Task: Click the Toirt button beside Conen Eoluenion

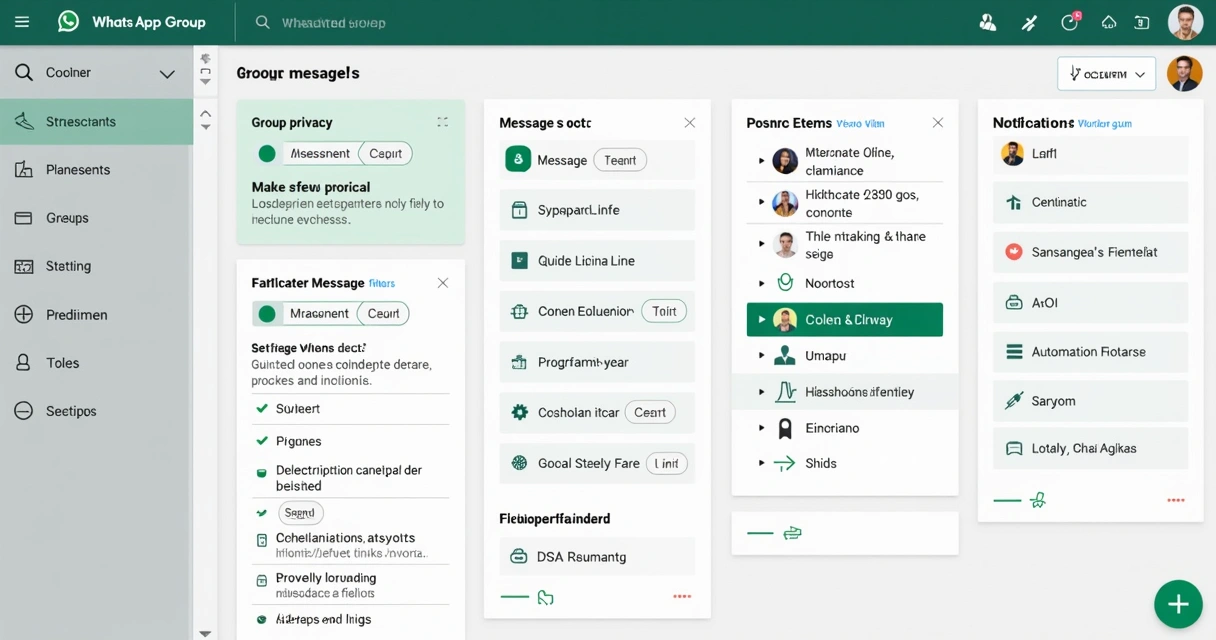Action: point(664,312)
